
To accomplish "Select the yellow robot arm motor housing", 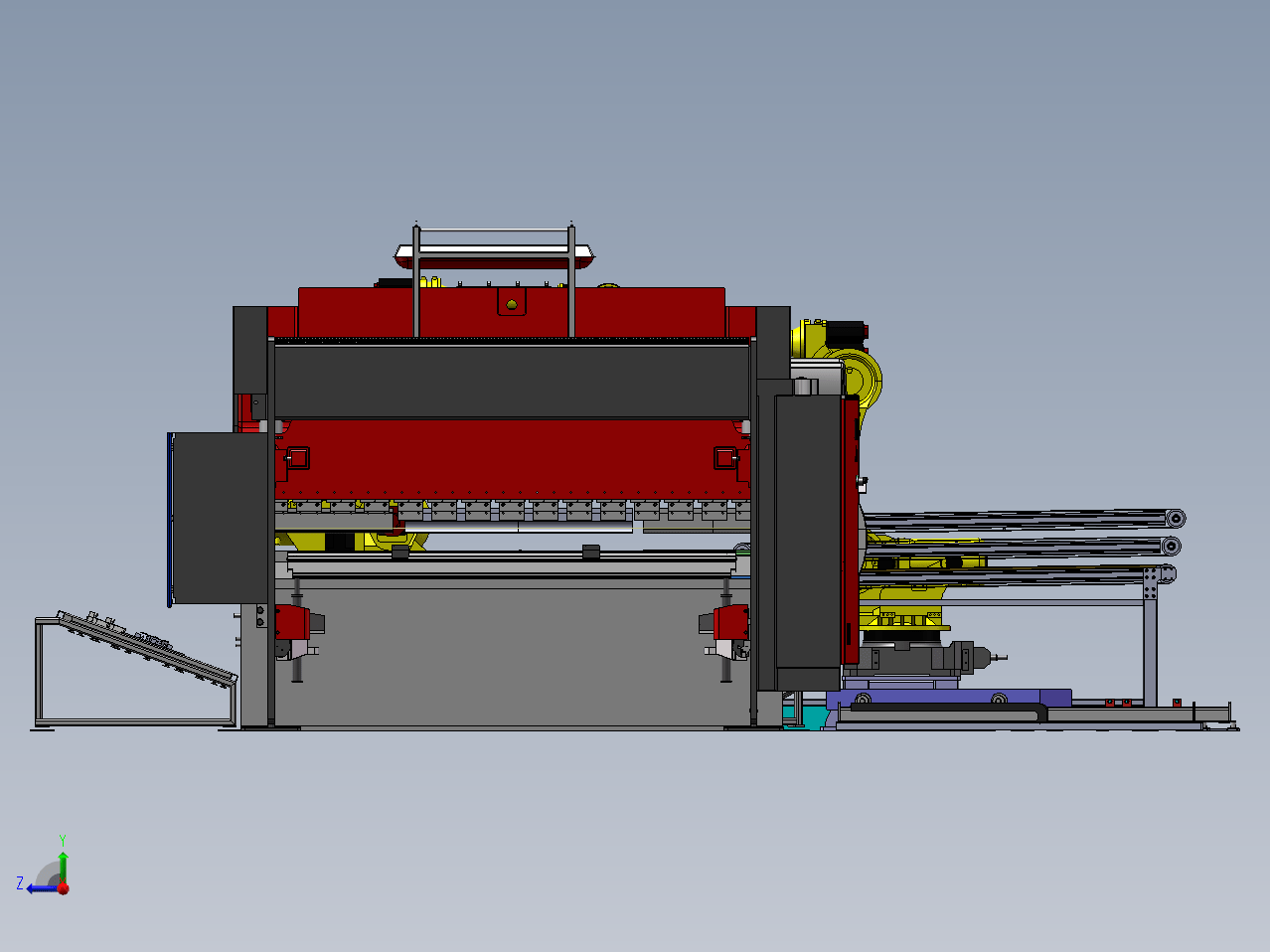I will [837, 363].
